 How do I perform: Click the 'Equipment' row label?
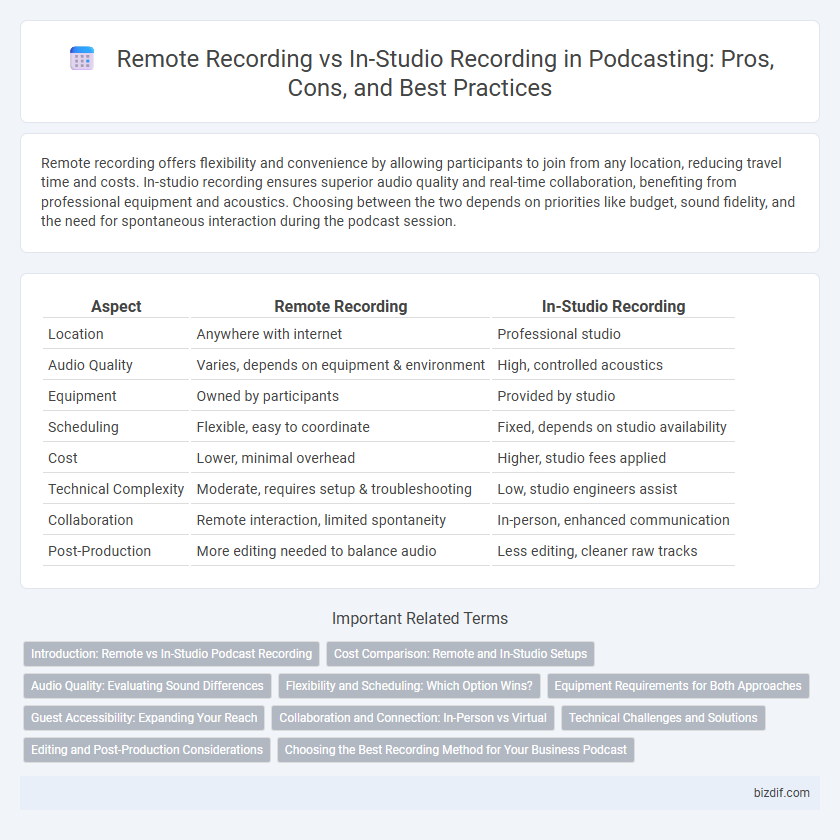coord(82,396)
